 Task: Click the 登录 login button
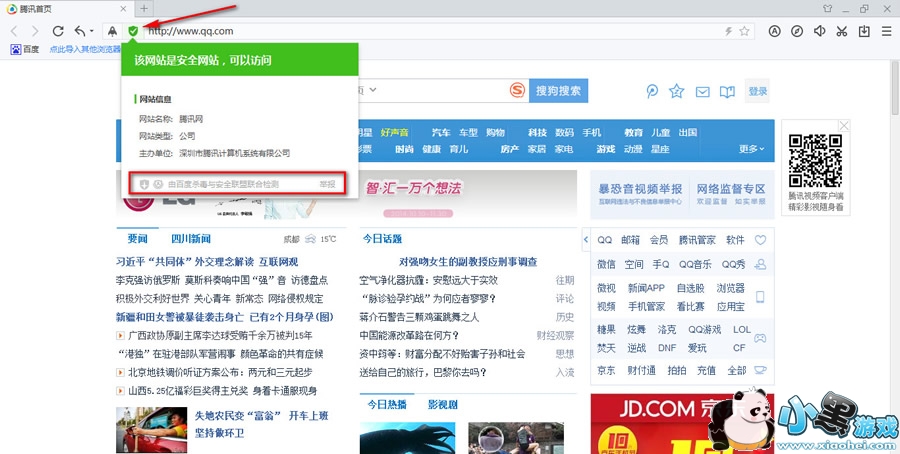(757, 92)
